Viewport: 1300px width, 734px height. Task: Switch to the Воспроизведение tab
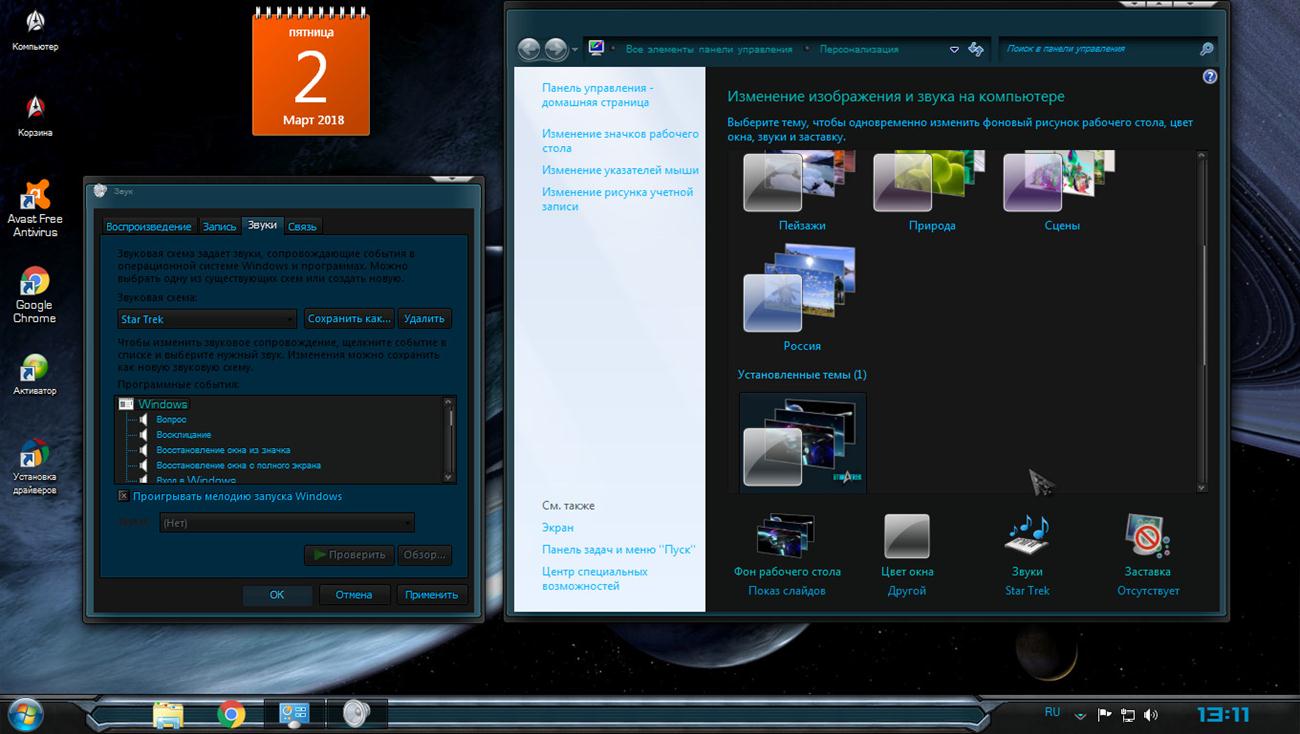click(149, 227)
